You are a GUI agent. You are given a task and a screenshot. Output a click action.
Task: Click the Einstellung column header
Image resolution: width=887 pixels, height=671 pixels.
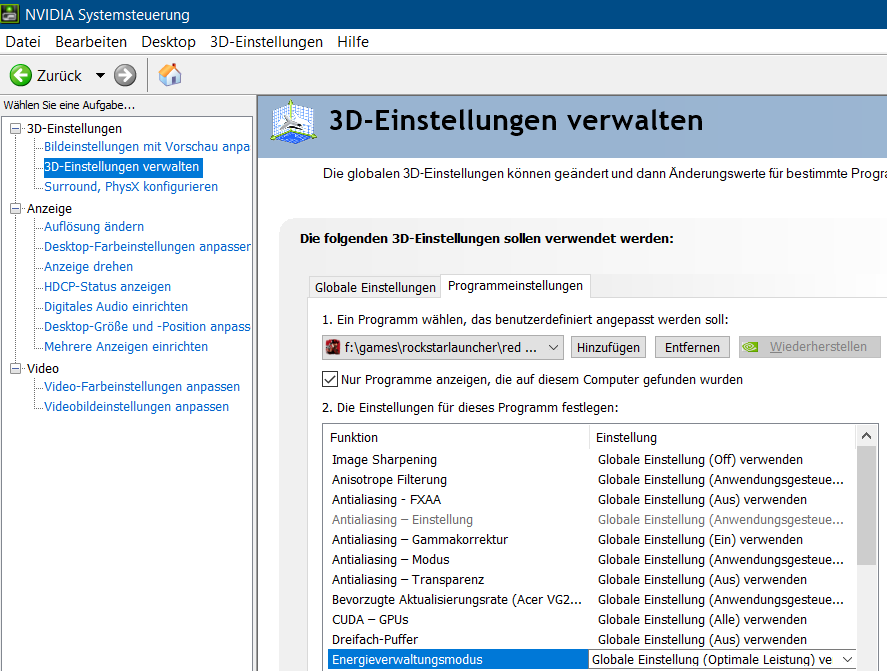coord(722,437)
